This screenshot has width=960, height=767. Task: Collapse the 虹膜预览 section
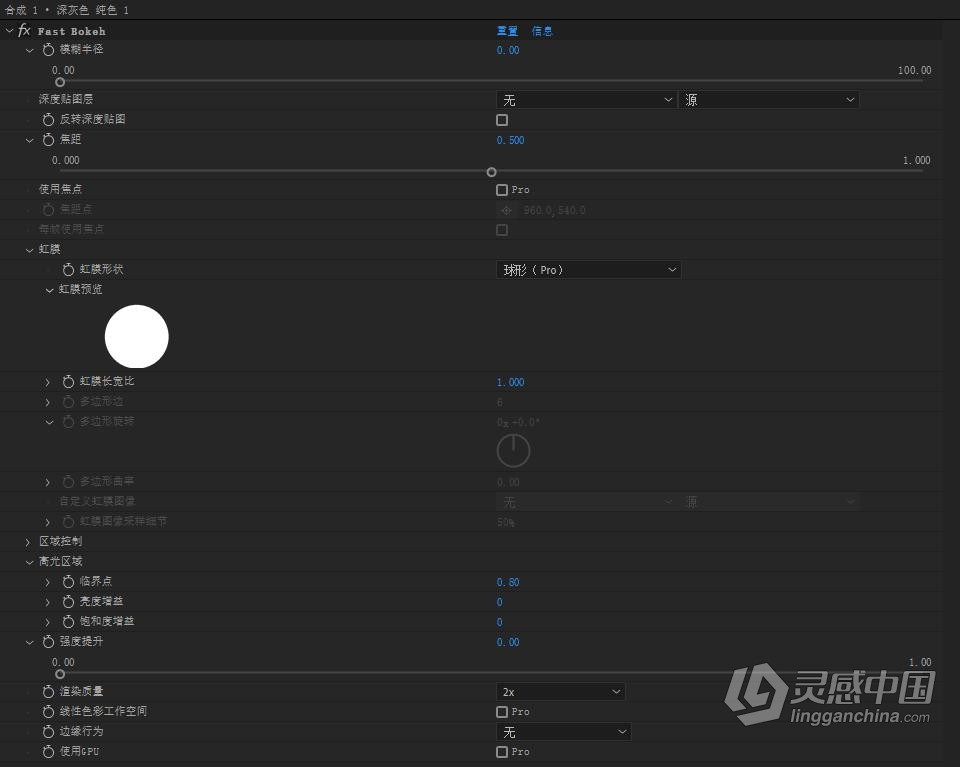[48, 289]
